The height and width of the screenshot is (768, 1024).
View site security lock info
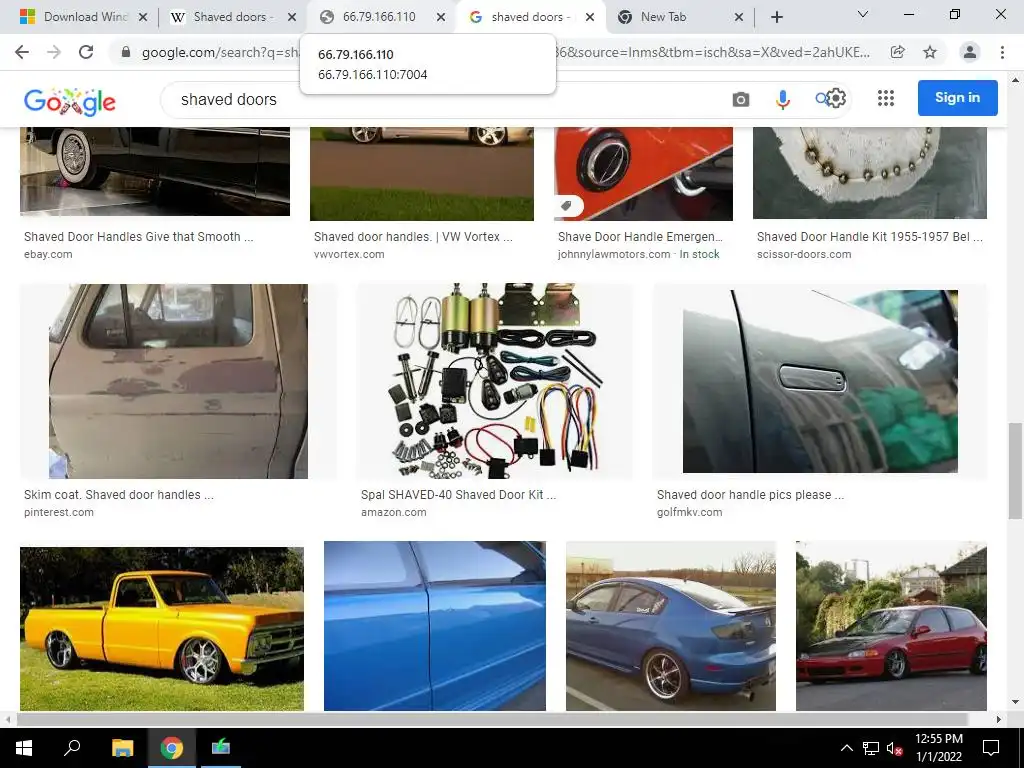pyautogui.click(x=126, y=52)
